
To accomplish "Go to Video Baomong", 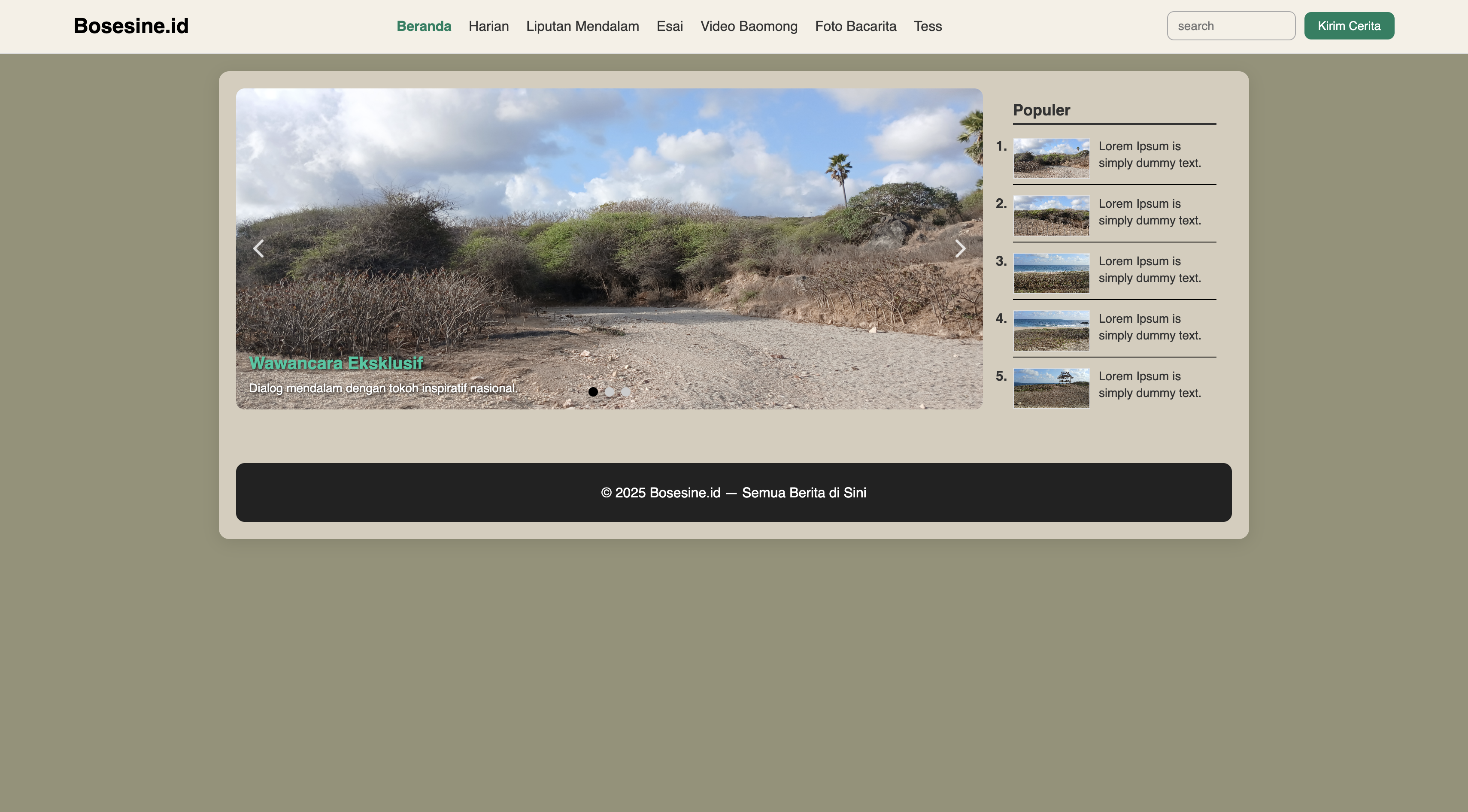I will (x=749, y=26).
